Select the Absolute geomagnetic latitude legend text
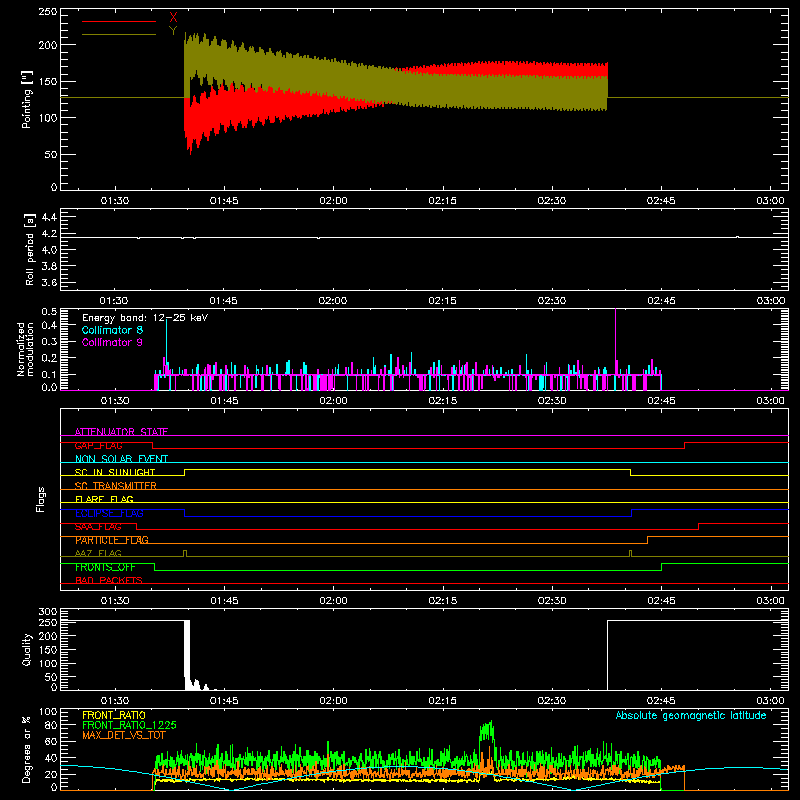This screenshot has width=800, height=800. point(691,715)
